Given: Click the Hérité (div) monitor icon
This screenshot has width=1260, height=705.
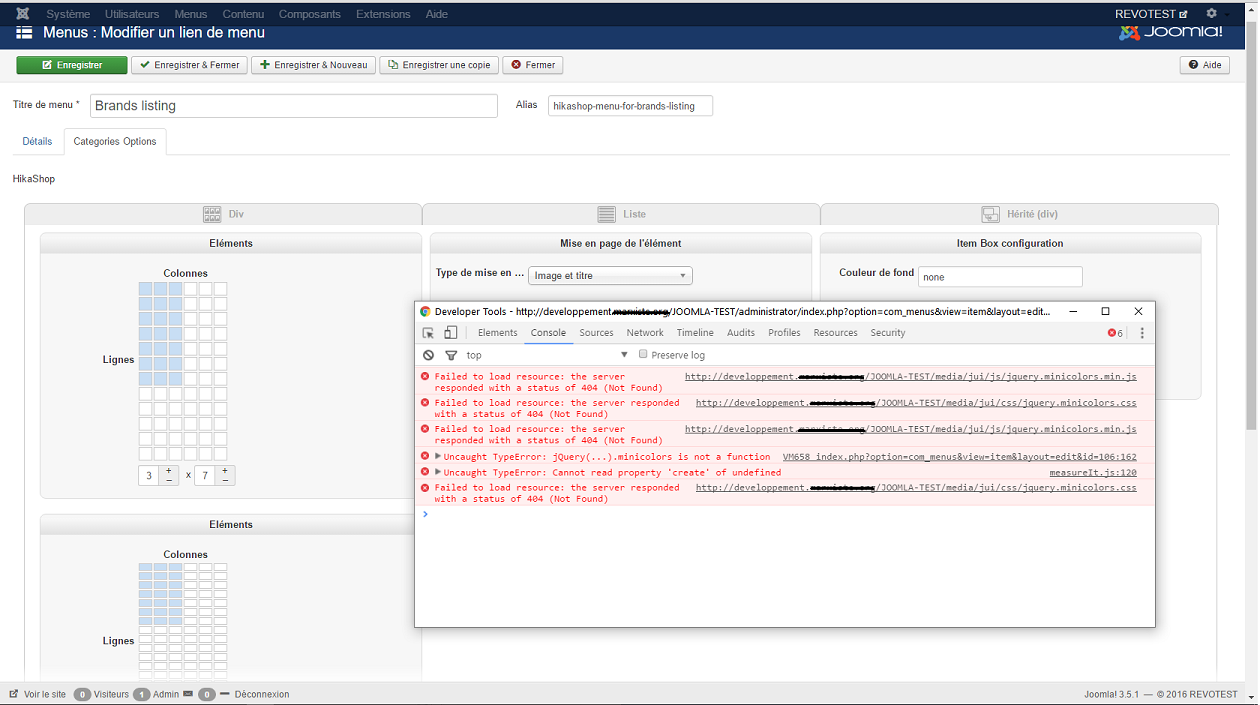Looking at the screenshot, I should (x=990, y=214).
